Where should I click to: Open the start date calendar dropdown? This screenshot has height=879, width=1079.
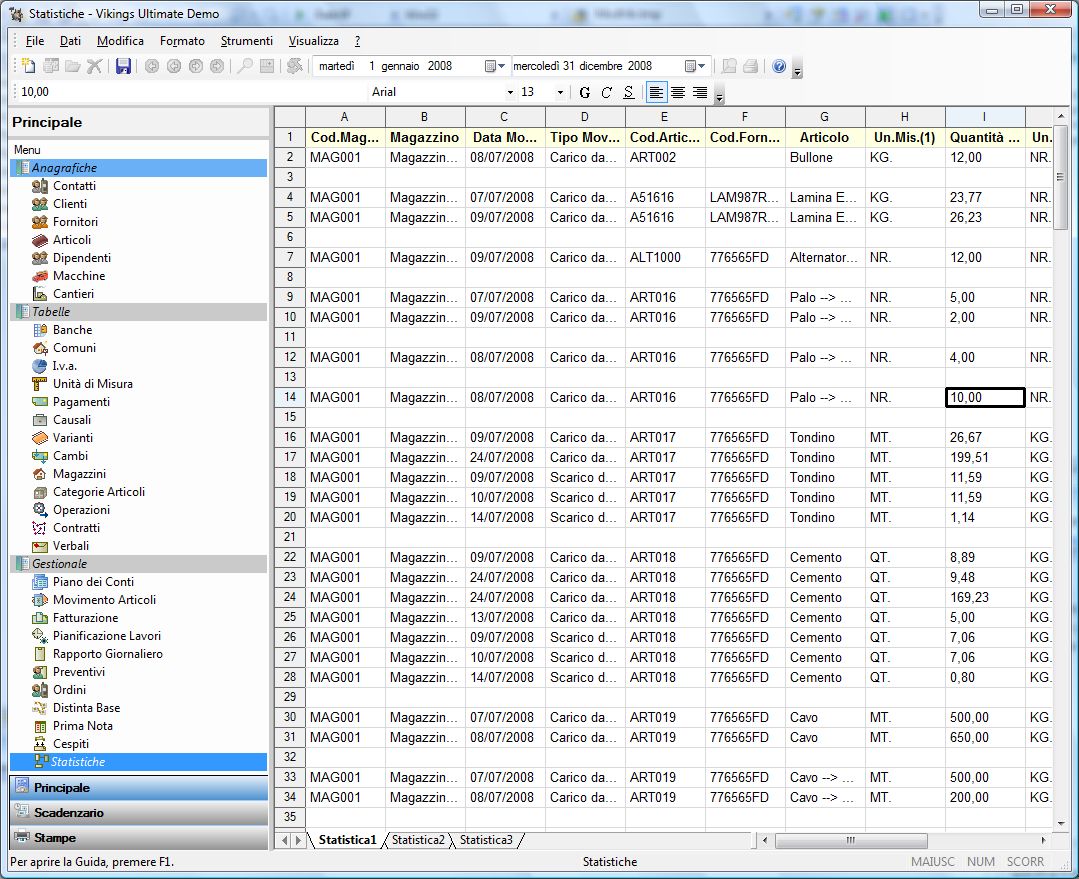coord(495,66)
